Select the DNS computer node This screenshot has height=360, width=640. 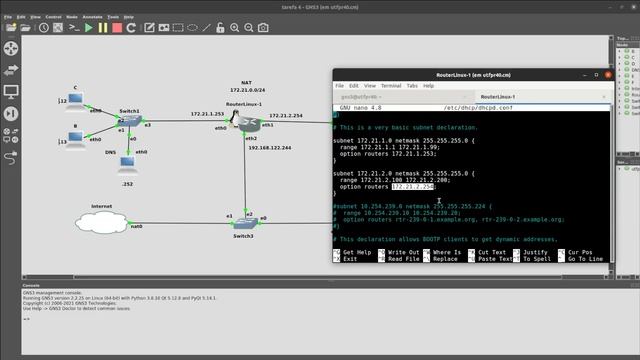pos(127,164)
